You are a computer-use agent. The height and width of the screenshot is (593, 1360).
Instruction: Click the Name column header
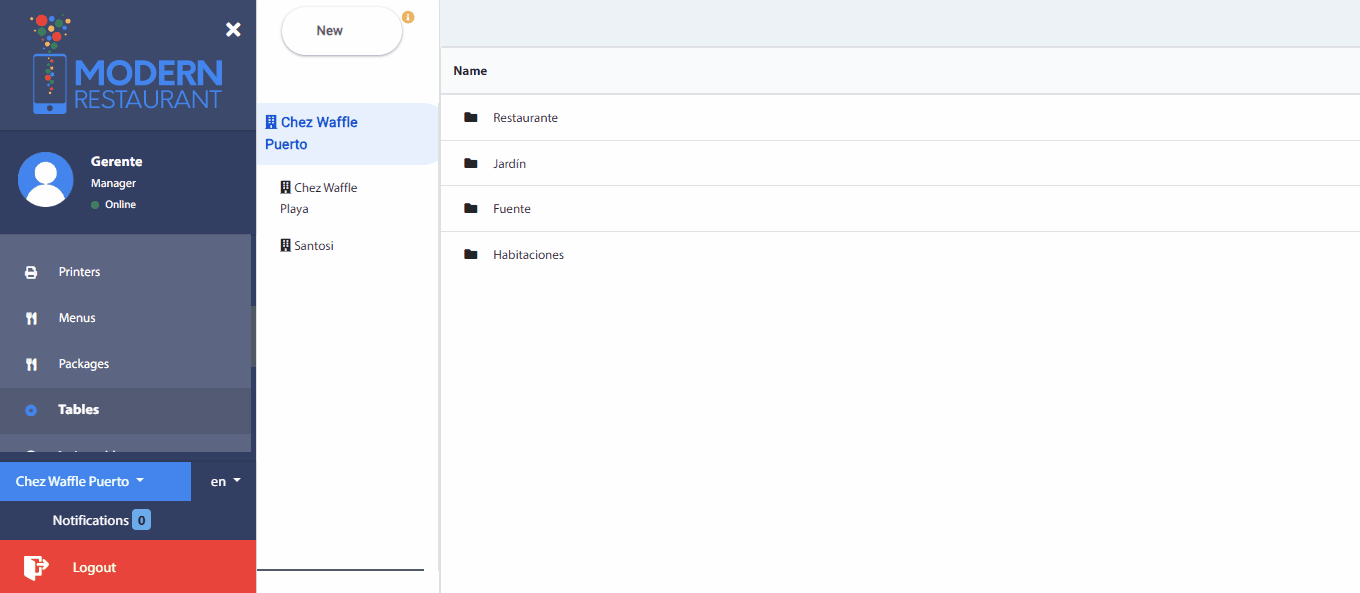coord(470,71)
